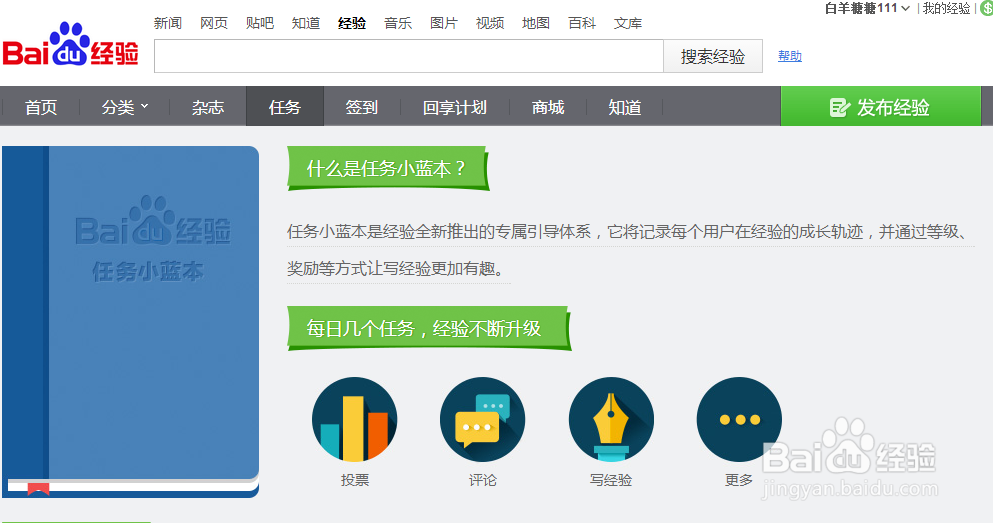Click the 更多 three dots icon

click(739, 419)
